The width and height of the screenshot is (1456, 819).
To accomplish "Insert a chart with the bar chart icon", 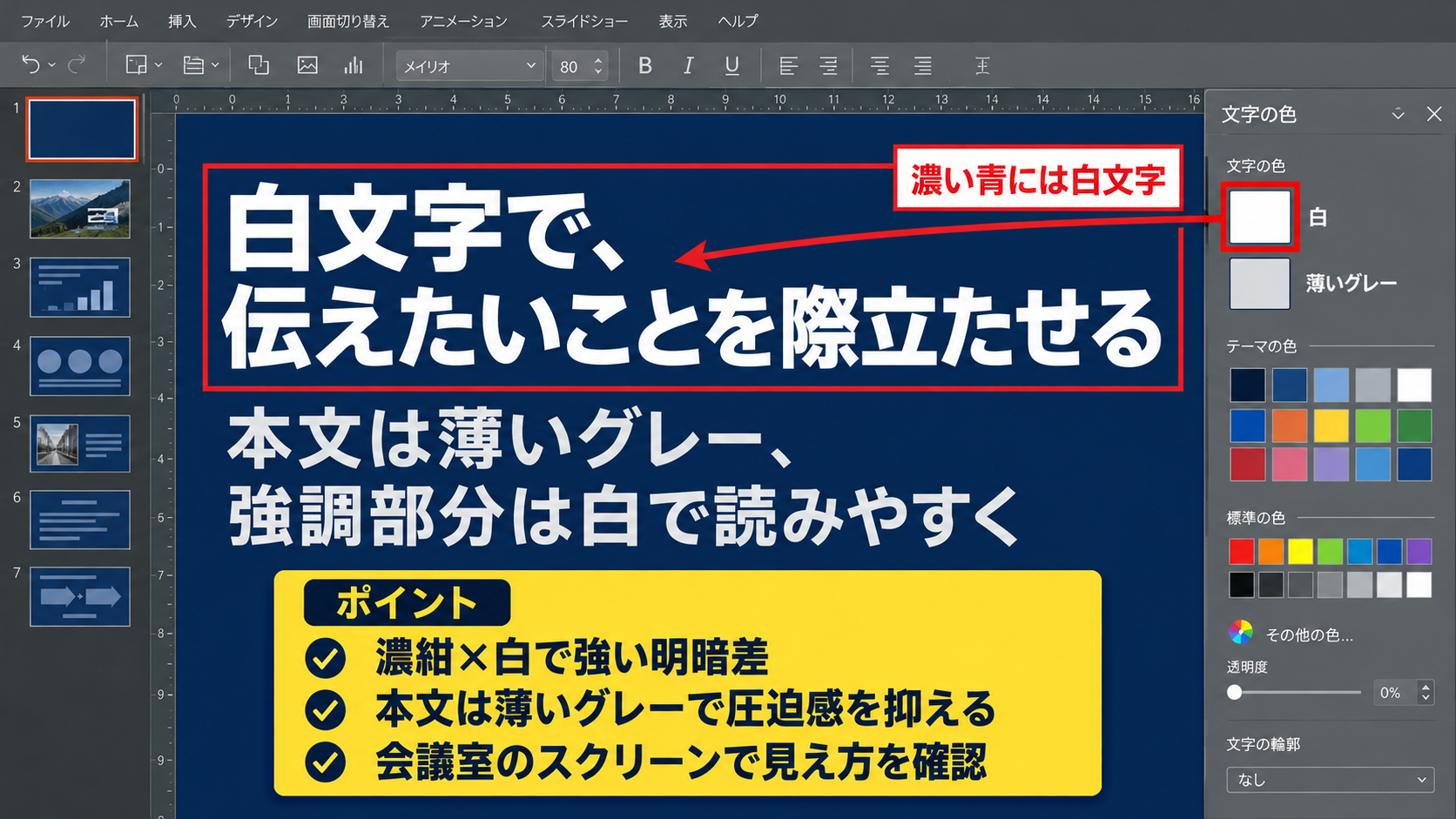I will tap(354, 64).
